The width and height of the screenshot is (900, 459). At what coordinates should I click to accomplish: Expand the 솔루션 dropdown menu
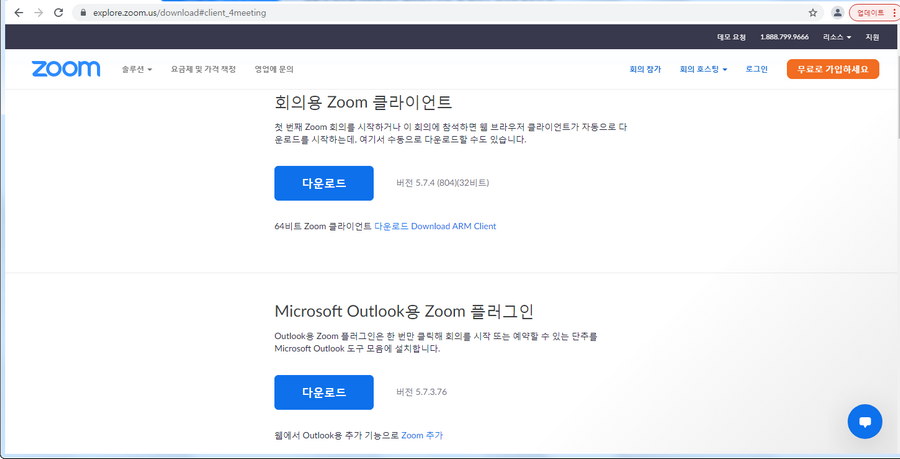[137, 69]
